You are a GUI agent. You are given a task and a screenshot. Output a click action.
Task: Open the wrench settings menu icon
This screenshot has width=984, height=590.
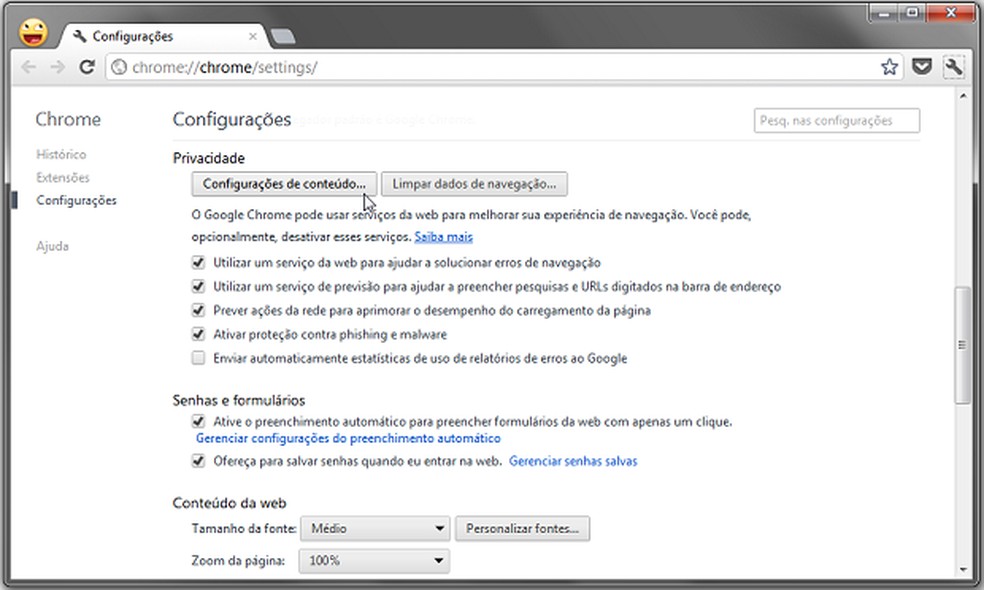click(954, 66)
